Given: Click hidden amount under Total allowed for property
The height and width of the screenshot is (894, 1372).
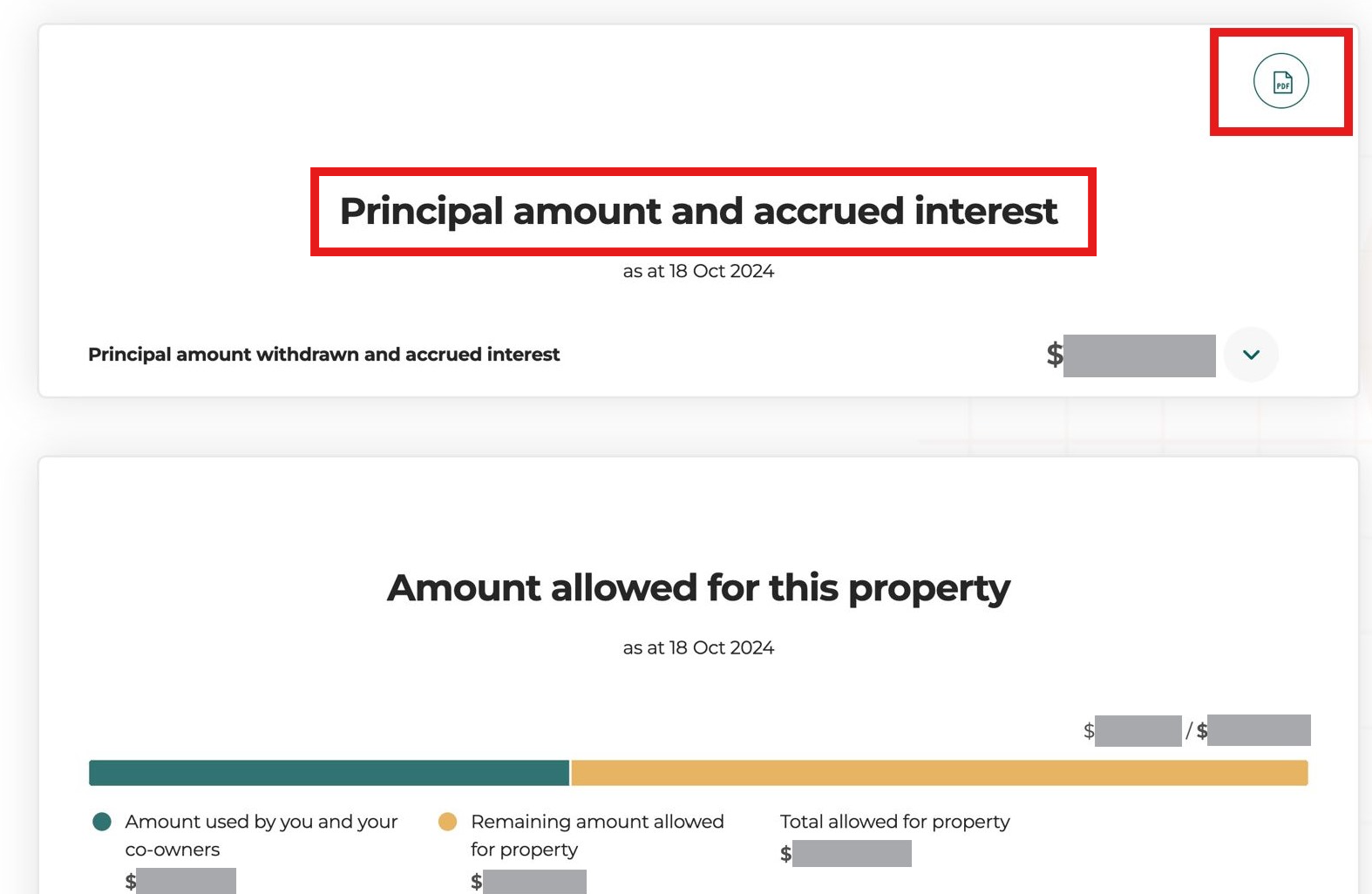Looking at the screenshot, I should [846, 854].
